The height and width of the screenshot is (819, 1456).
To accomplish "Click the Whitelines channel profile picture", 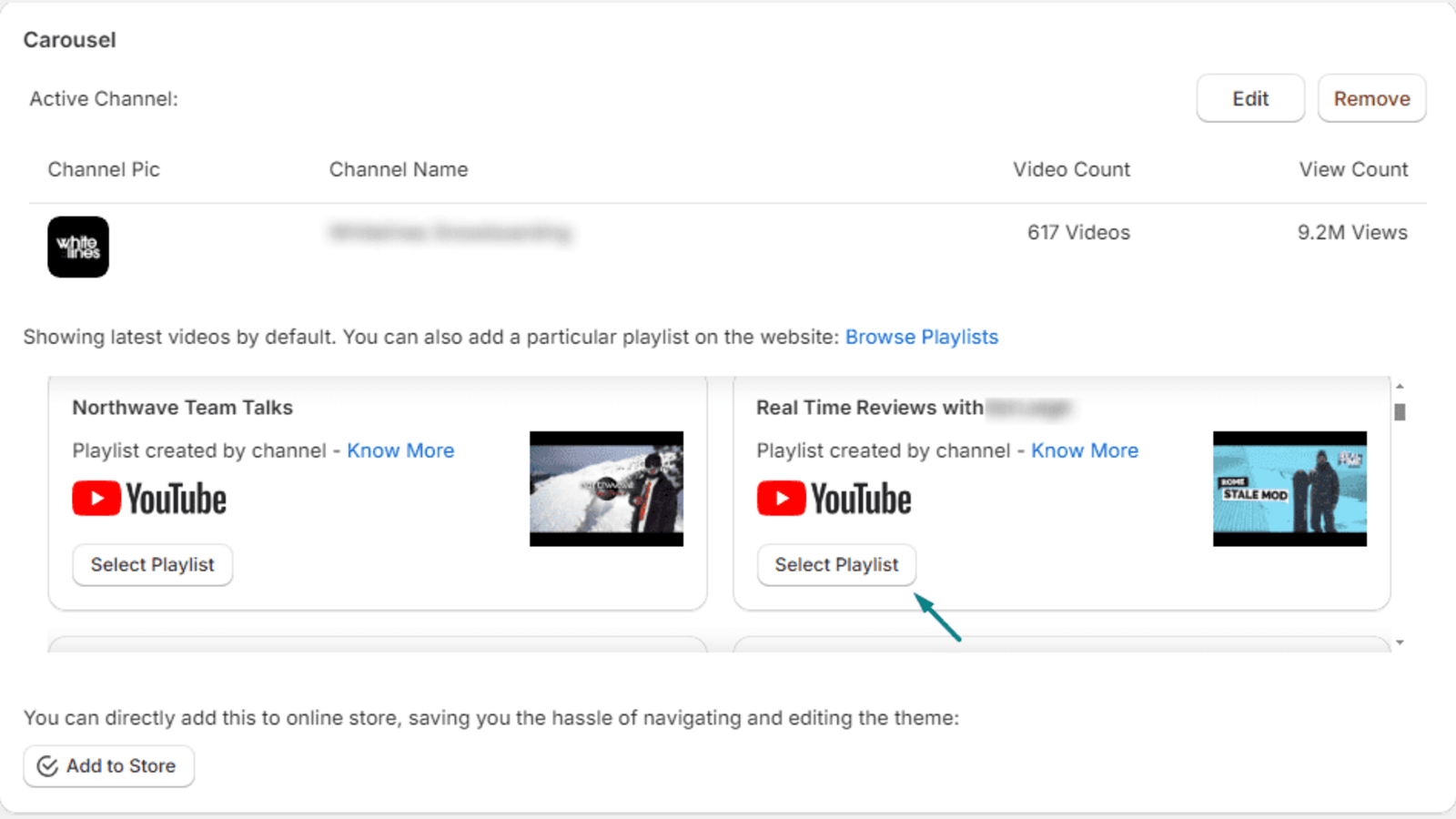I will click(77, 247).
